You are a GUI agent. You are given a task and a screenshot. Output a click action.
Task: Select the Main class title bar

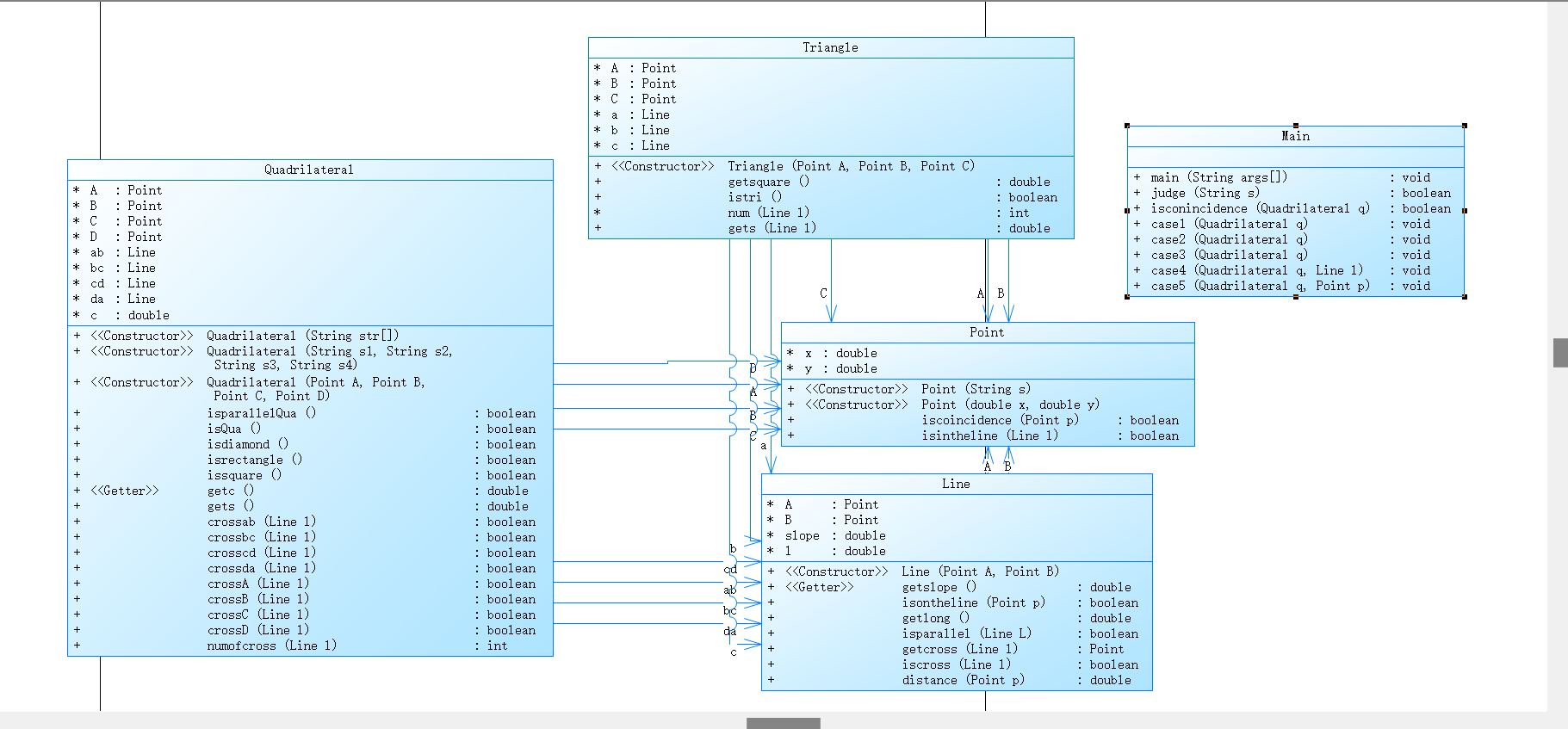[x=1295, y=137]
